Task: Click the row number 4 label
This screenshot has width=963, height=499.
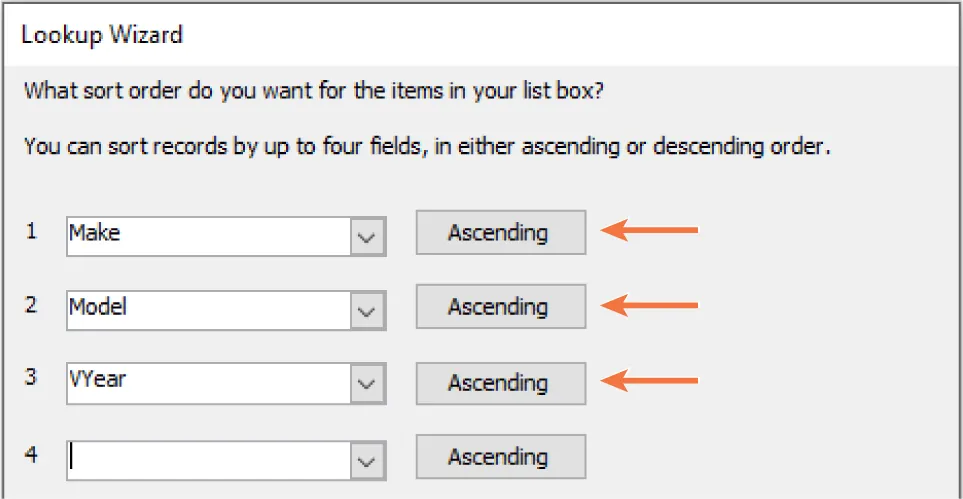Action: 32,455
